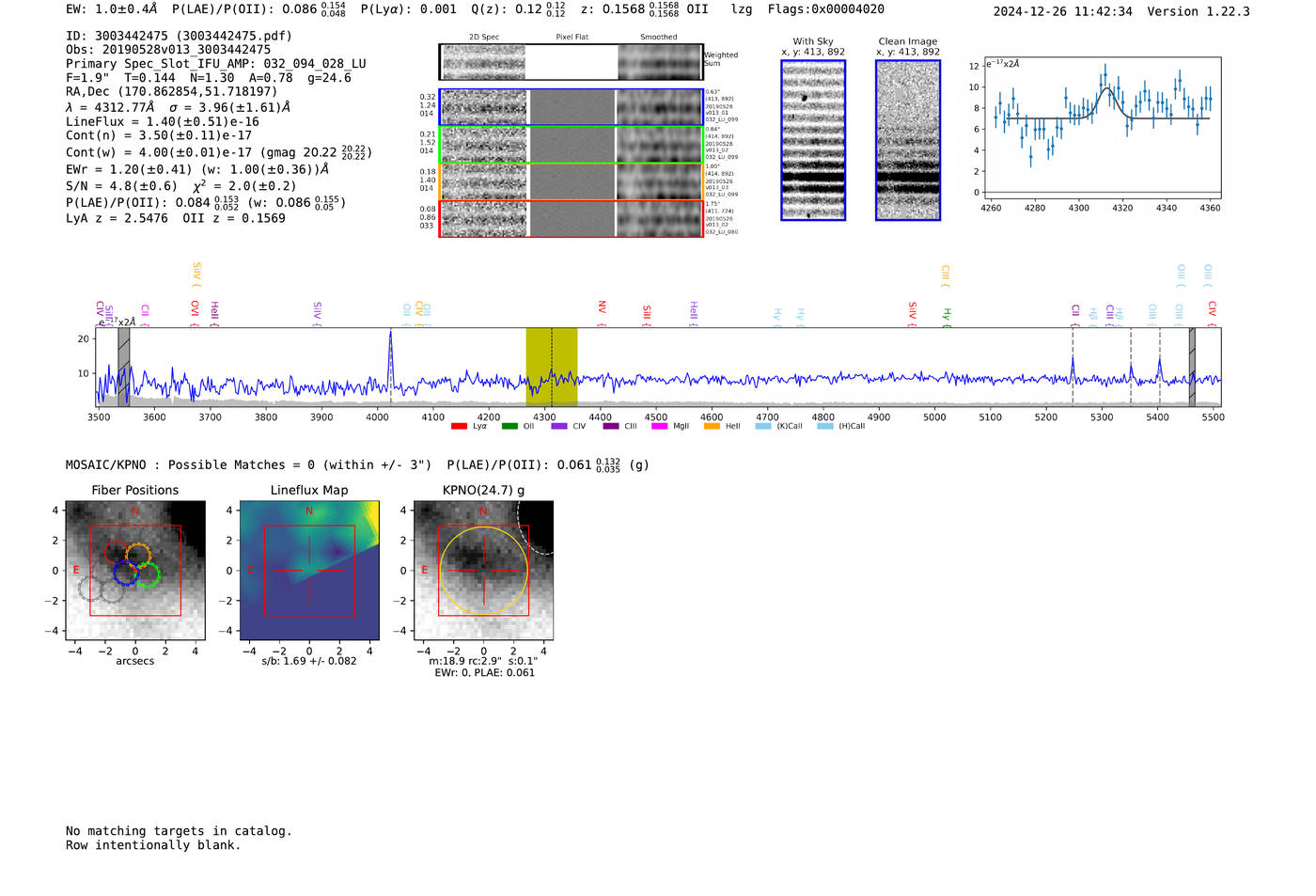Click the hatched gray band near 3550 Å
This screenshot has width=1316, height=896.
coord(123,367)
